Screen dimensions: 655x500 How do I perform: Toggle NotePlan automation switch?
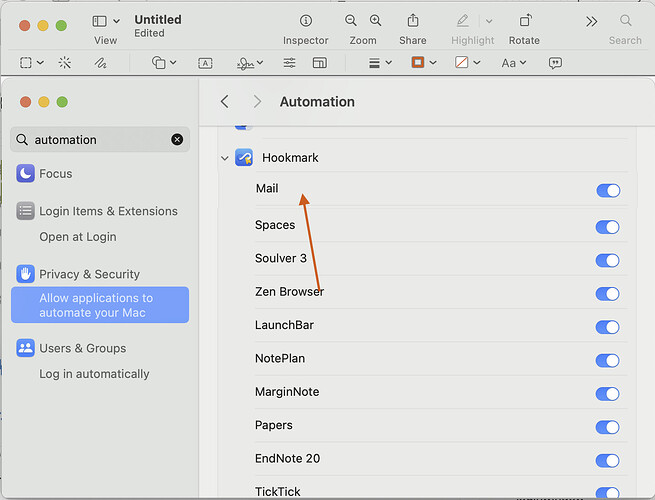607,361
